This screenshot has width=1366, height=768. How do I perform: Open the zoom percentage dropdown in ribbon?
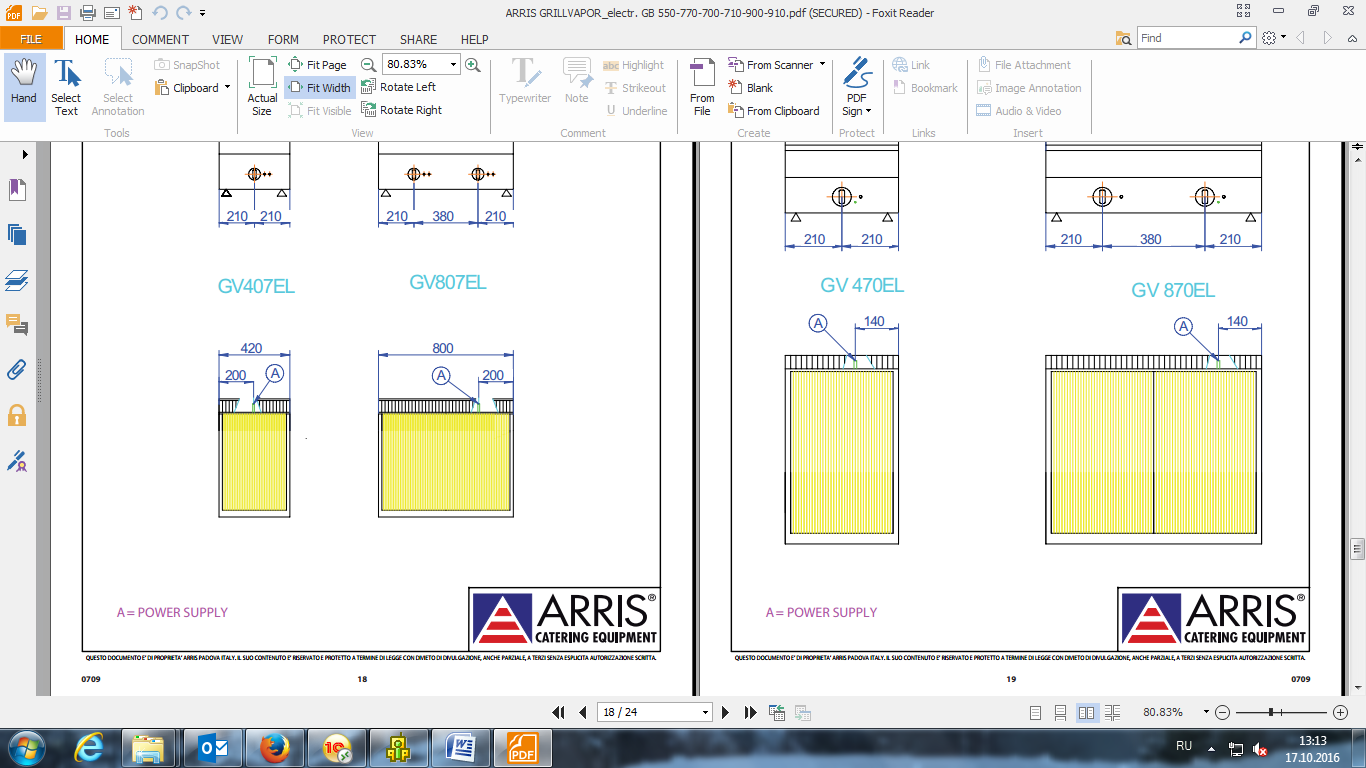(454, 64)
